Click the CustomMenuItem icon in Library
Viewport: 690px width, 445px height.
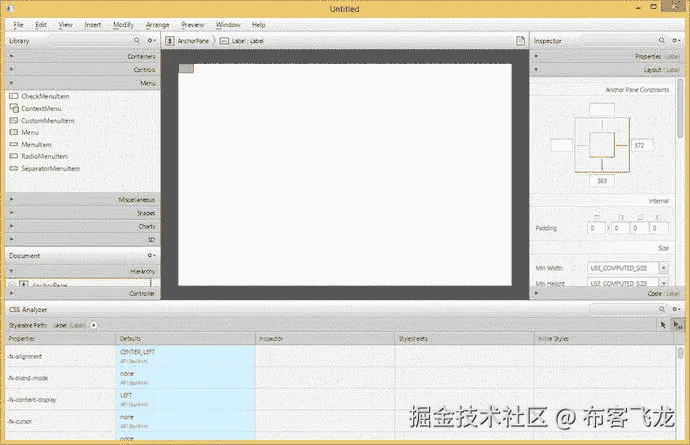14,120
